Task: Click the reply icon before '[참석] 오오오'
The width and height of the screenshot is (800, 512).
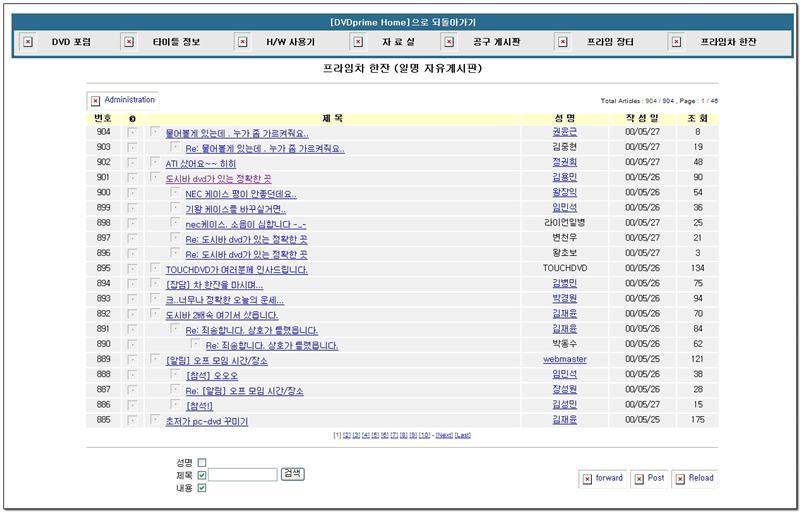Action: coord(175,374)
